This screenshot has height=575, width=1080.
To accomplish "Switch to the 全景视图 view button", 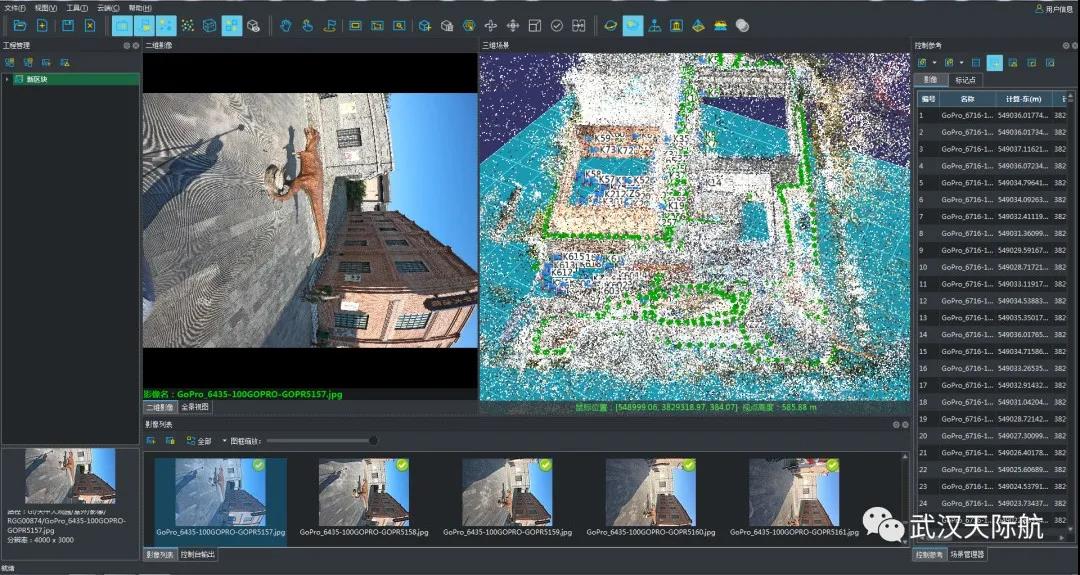I will click(x=195, y=407).
